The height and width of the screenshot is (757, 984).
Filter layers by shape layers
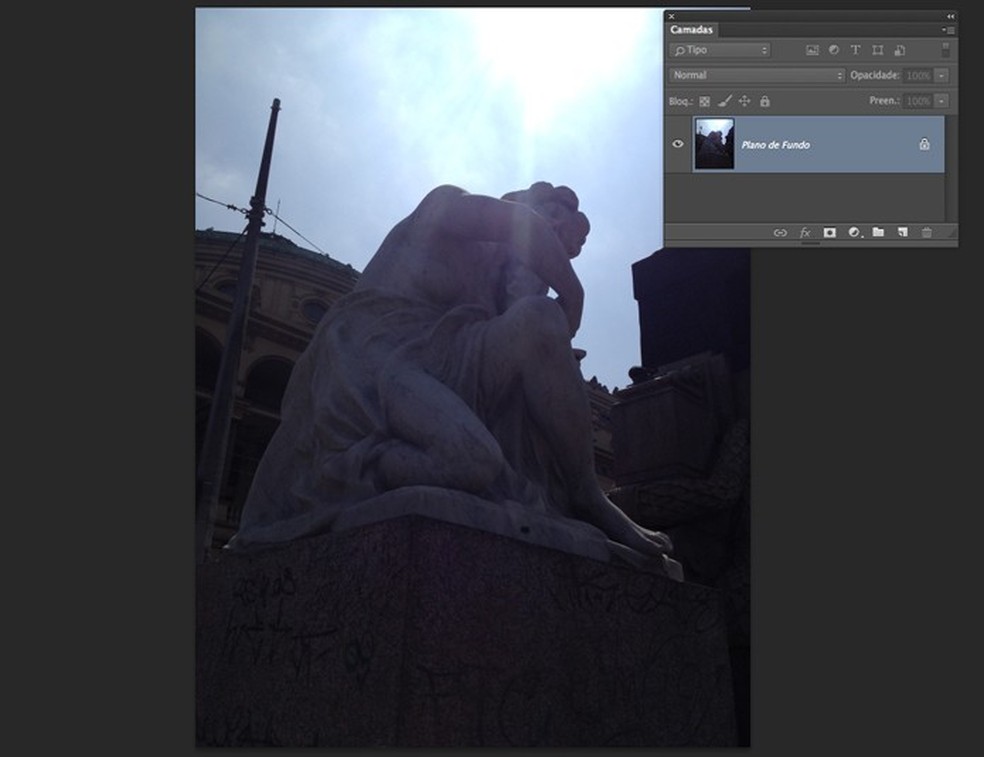(x=877, y=50)
